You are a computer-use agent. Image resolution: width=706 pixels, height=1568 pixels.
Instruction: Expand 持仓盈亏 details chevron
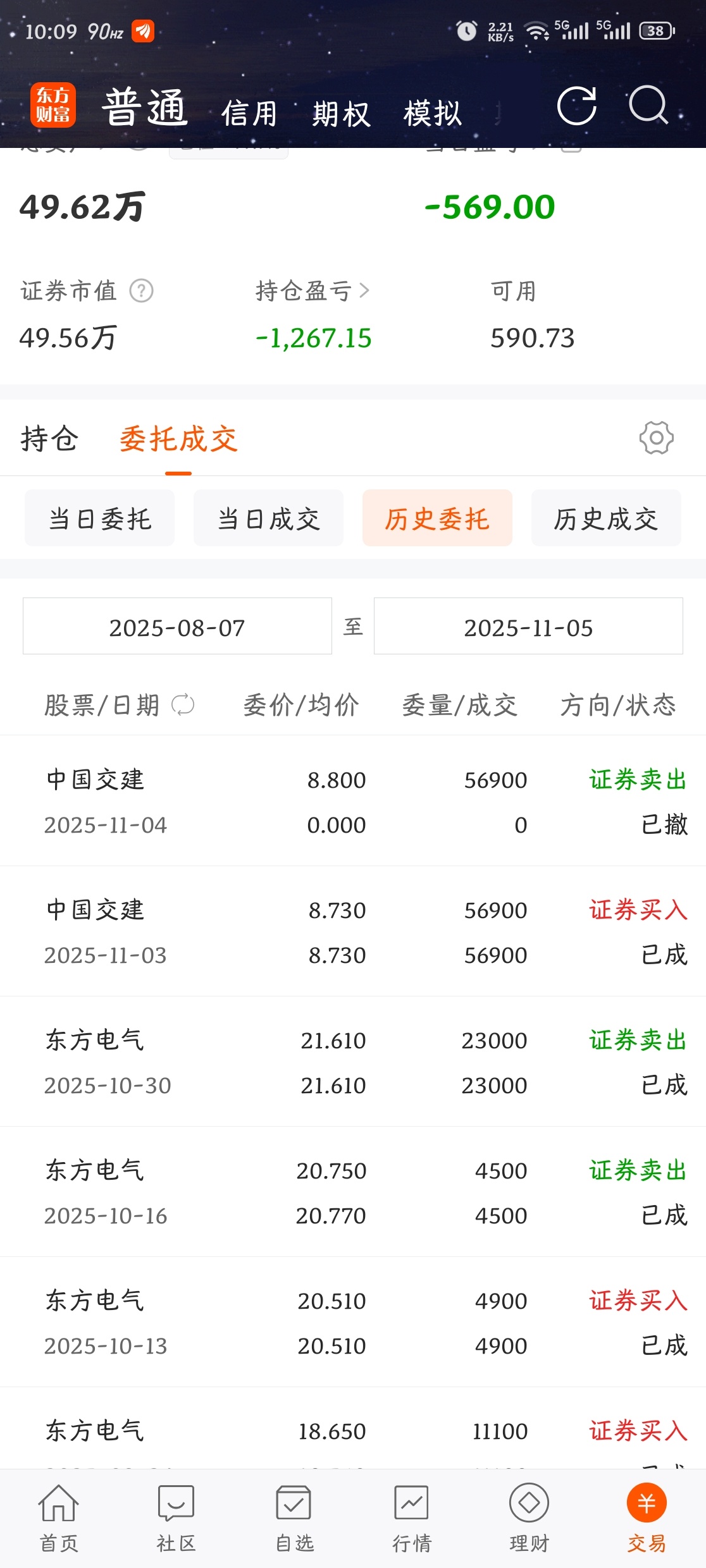tap(364, 291)
